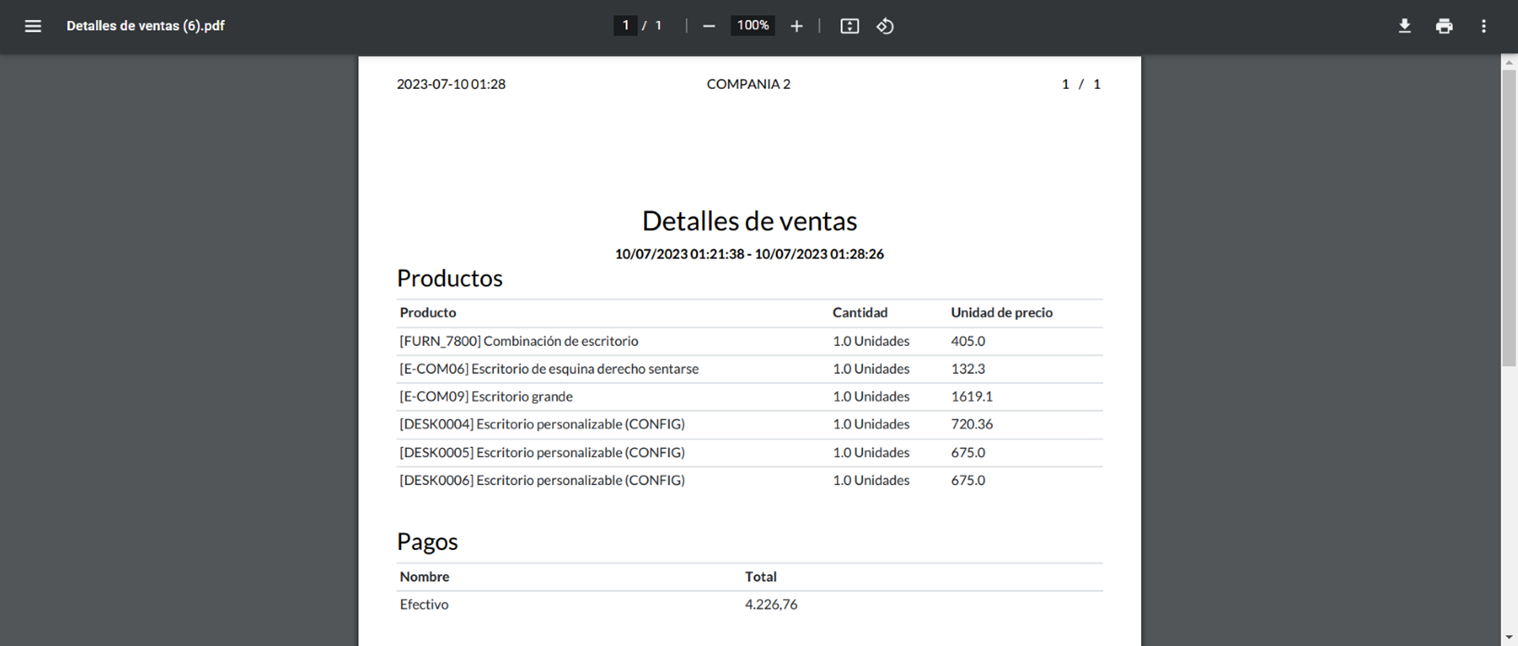Open the three-dot more actions menu
Viewport: 1518px width, 646px height.
point(1483,26)
